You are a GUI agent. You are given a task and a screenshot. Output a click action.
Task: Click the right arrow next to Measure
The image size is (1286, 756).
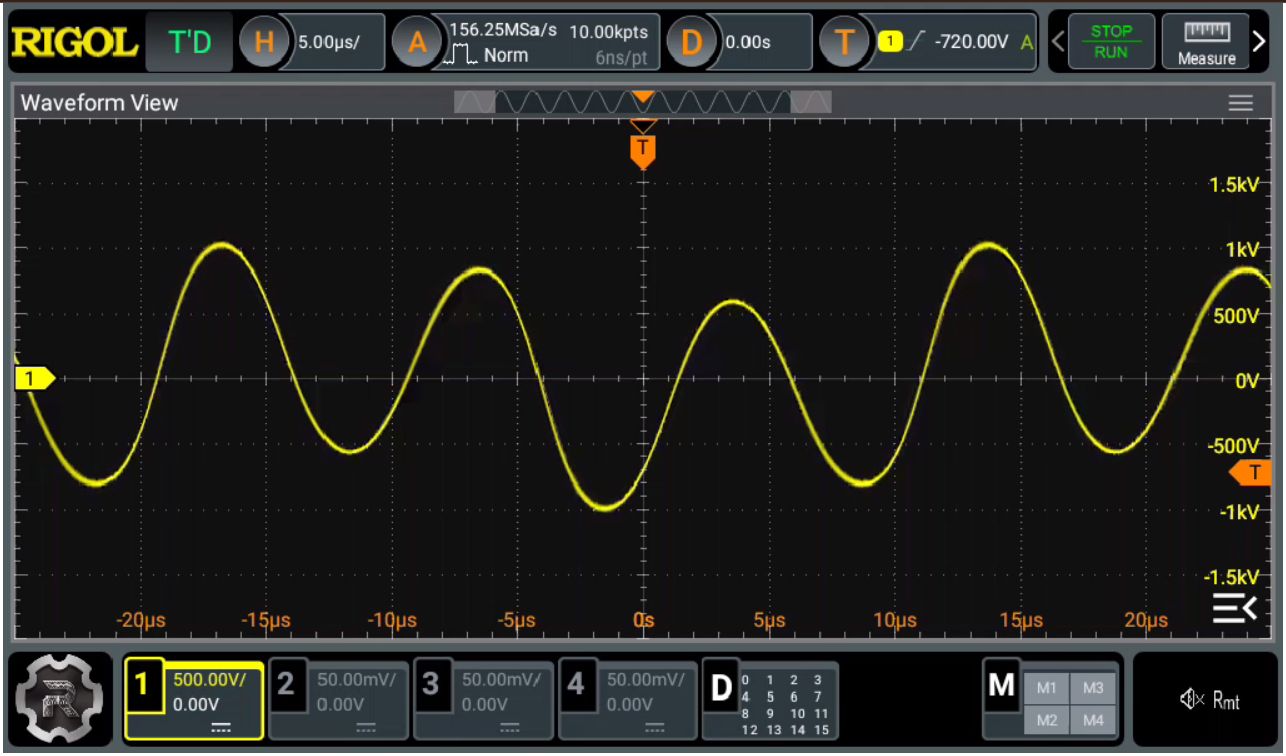coord(1259,42)
